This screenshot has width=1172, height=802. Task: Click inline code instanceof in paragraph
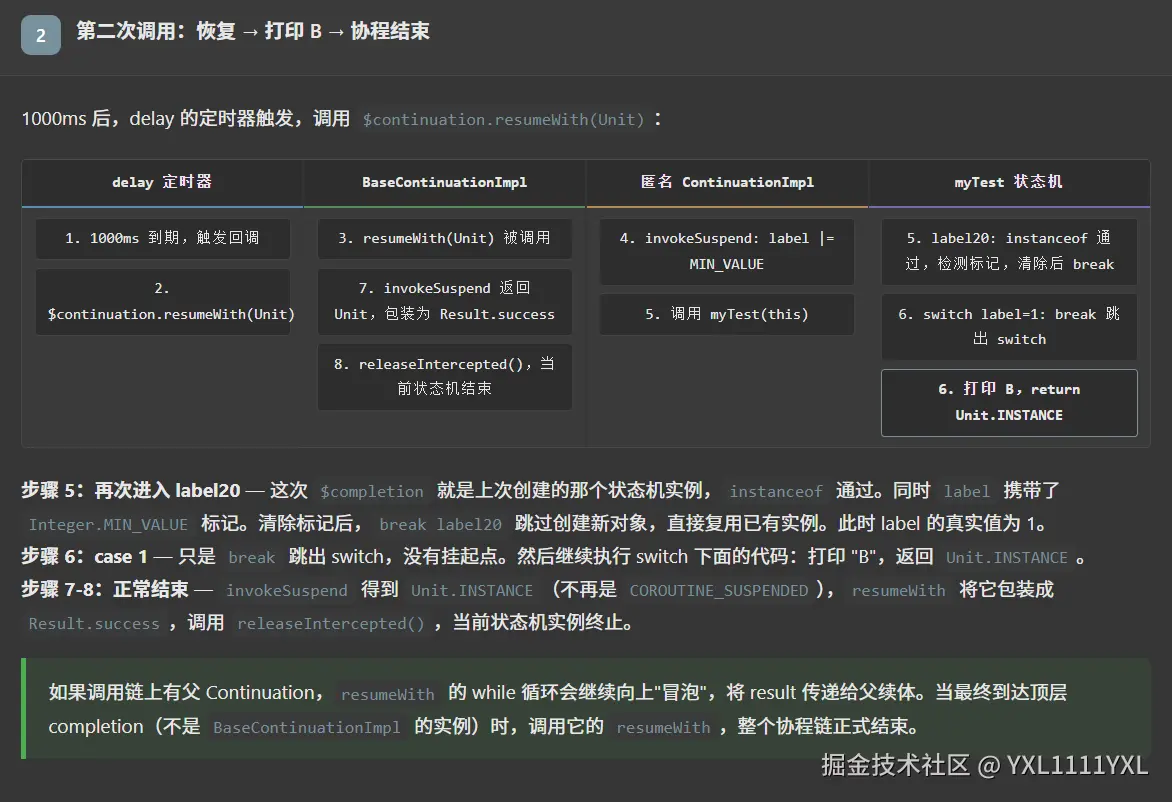pyautogui.click(x=776, y=491)
